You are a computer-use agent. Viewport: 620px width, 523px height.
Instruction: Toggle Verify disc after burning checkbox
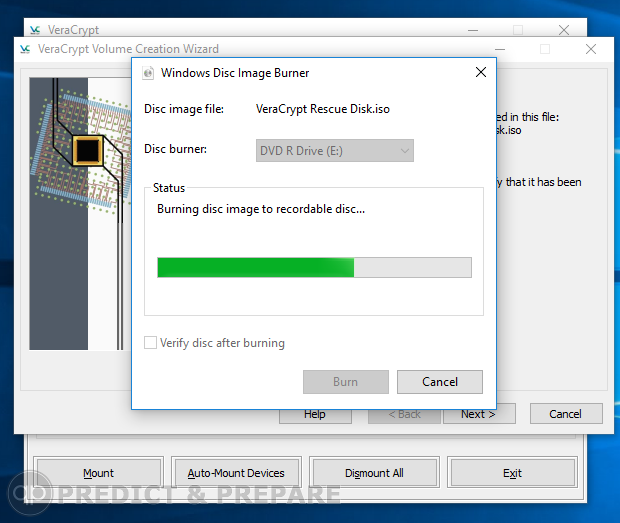tap(150, 342)
